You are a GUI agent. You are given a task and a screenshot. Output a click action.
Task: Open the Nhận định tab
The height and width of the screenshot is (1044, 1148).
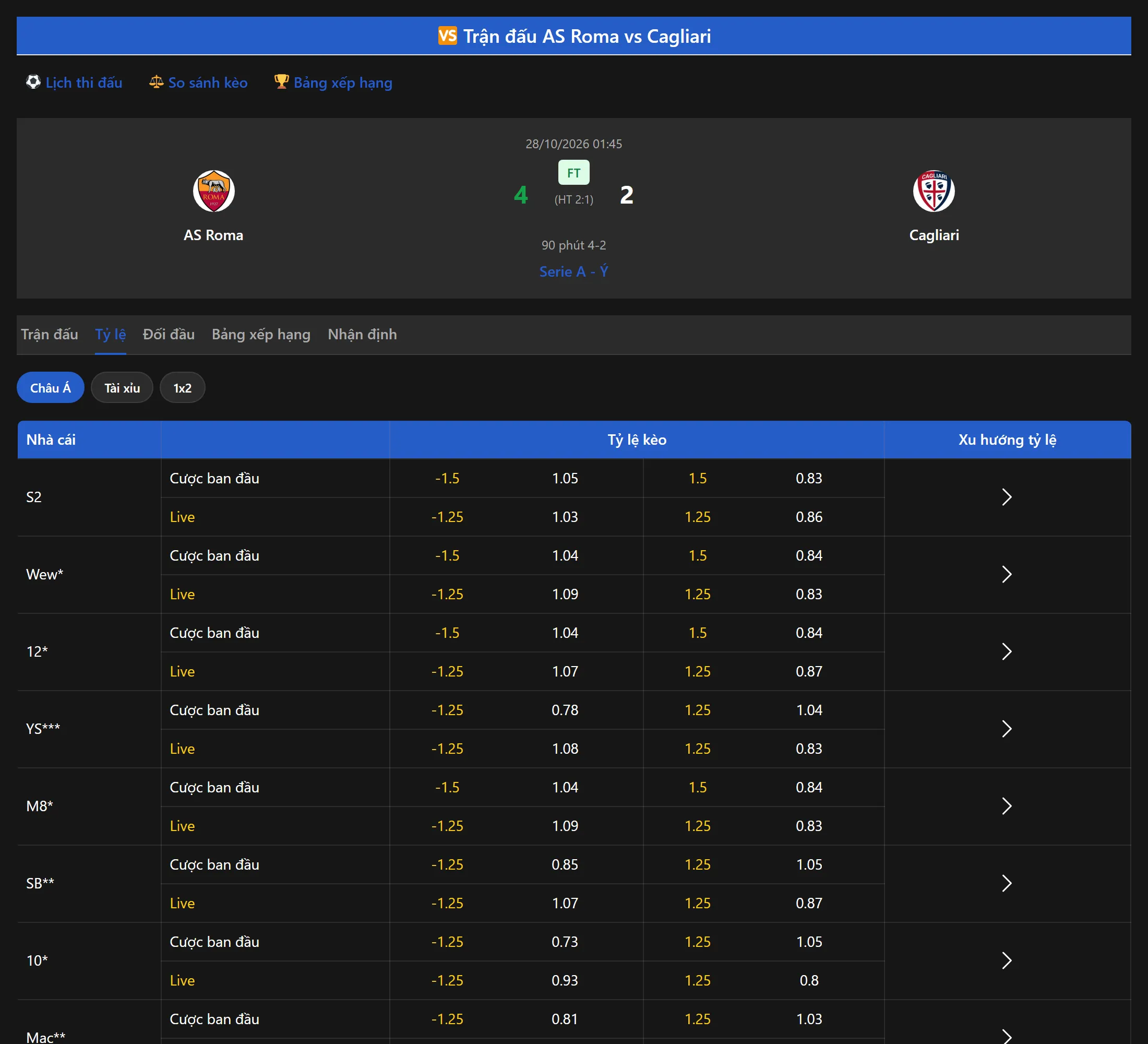click(x=362, y=334)
